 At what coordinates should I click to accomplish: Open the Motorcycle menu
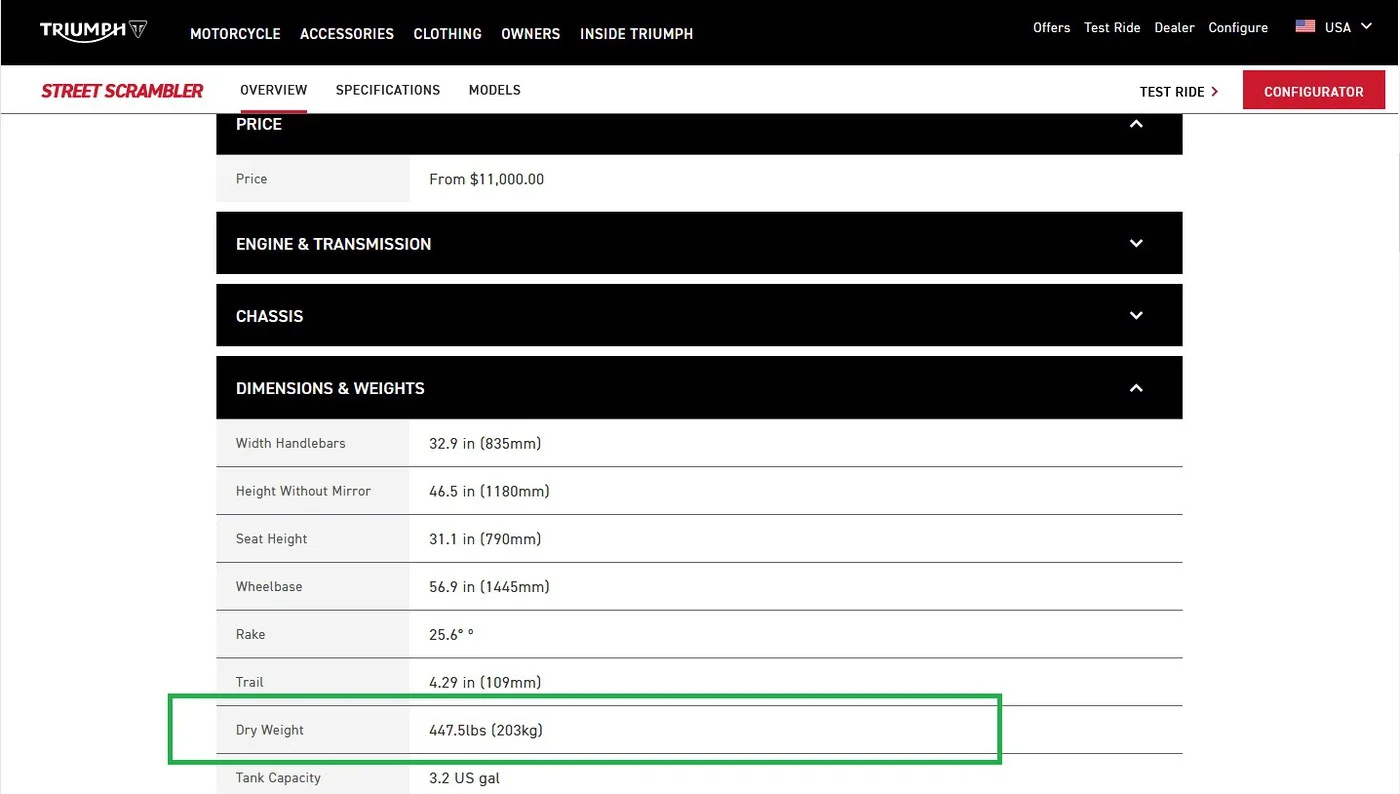235,34
